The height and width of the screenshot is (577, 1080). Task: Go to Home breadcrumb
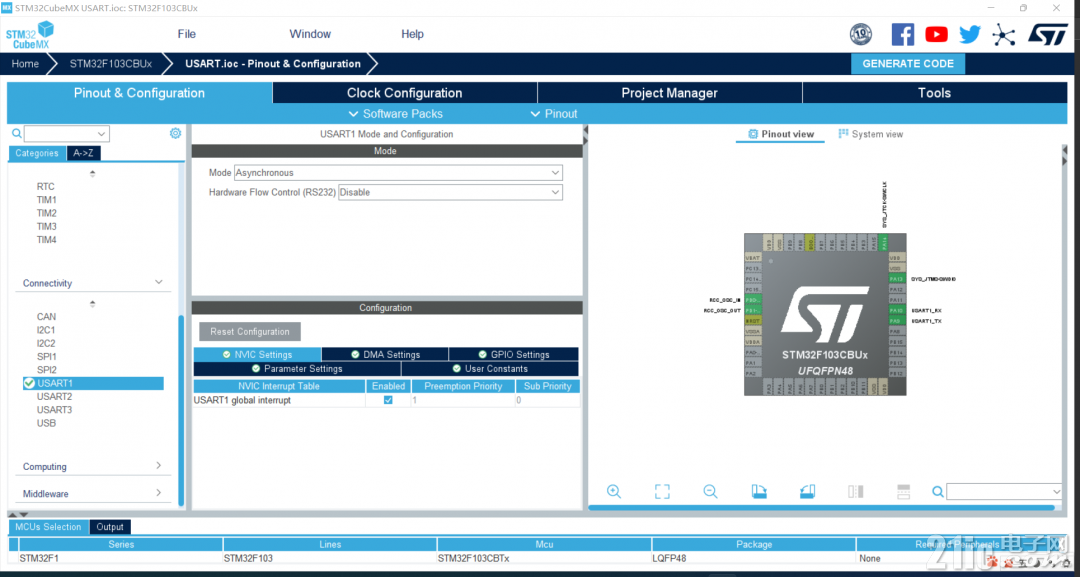point(25,63)
